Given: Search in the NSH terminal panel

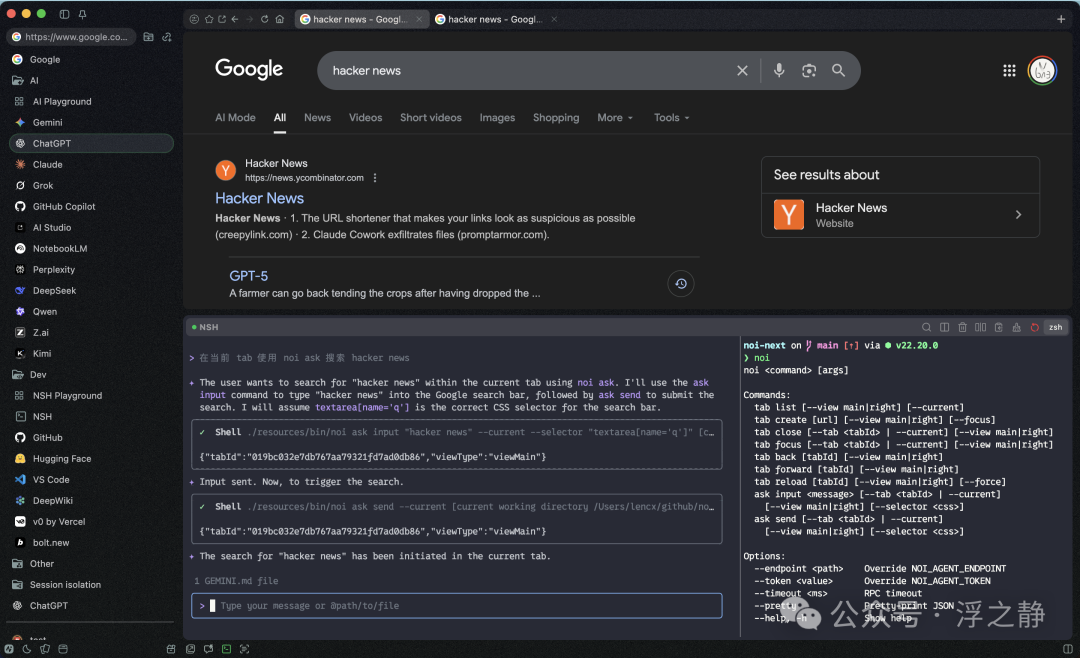Looking at the screenshot, I should pyautogui.click(x=926, y=327).
